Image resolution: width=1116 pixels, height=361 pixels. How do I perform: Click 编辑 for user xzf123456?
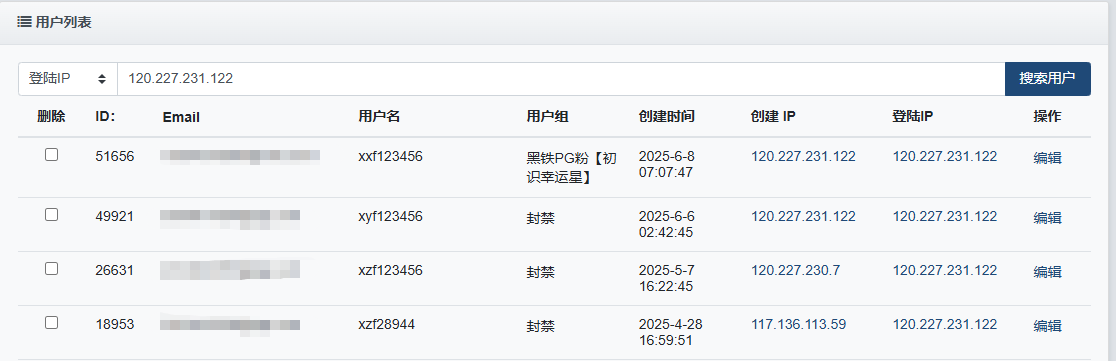[x=1047, y=272]
